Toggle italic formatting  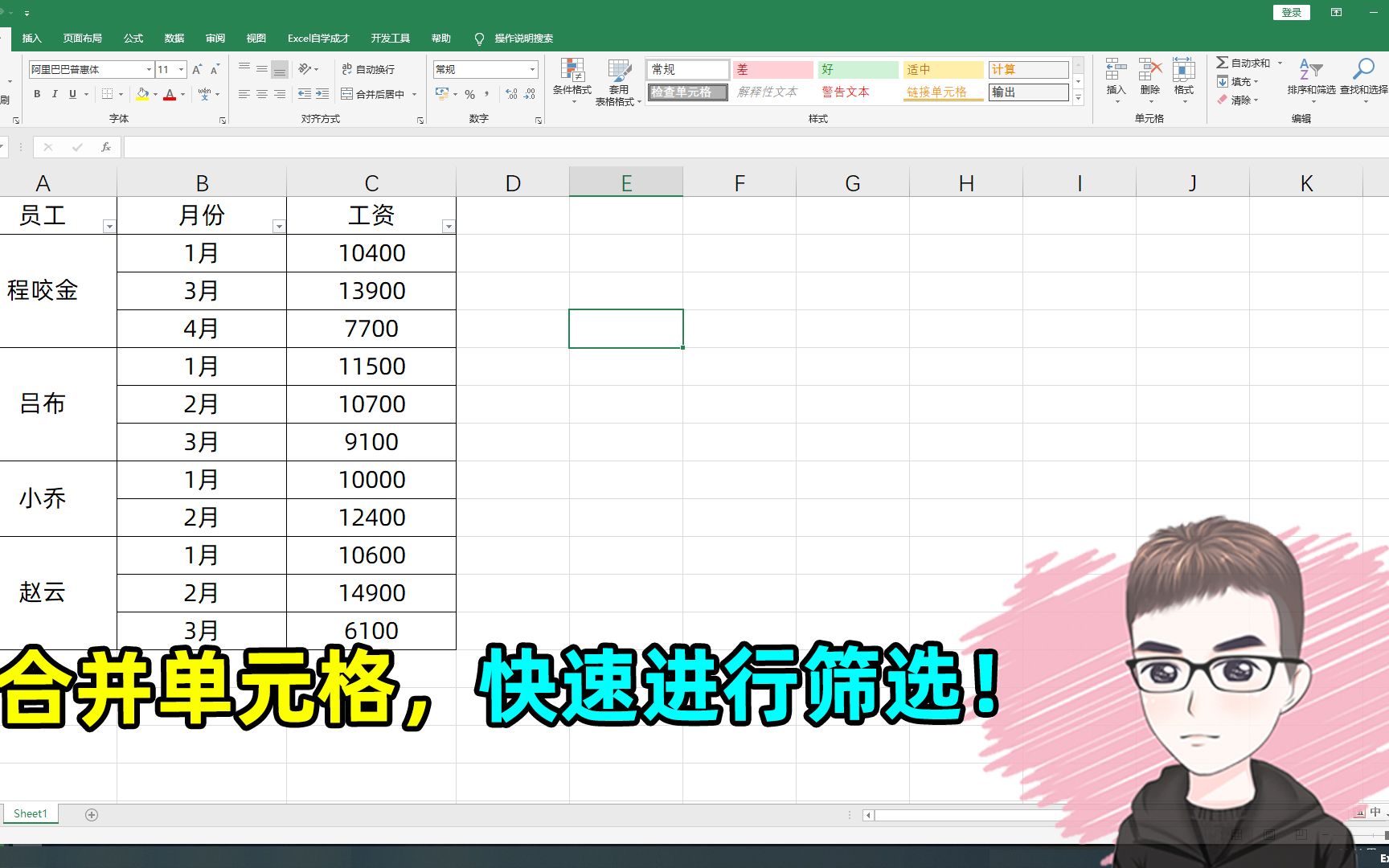pyautogui.click(x=54, y=94)
